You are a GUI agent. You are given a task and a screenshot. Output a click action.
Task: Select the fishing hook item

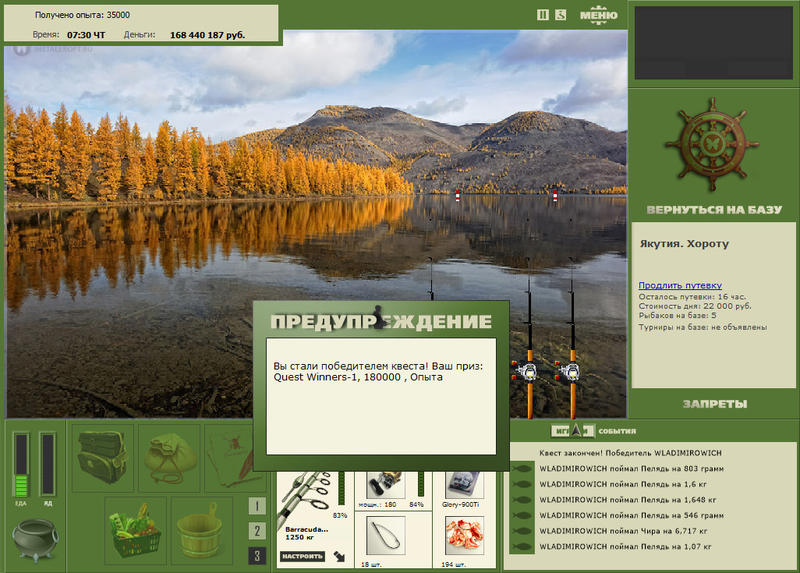pos(386,535)
